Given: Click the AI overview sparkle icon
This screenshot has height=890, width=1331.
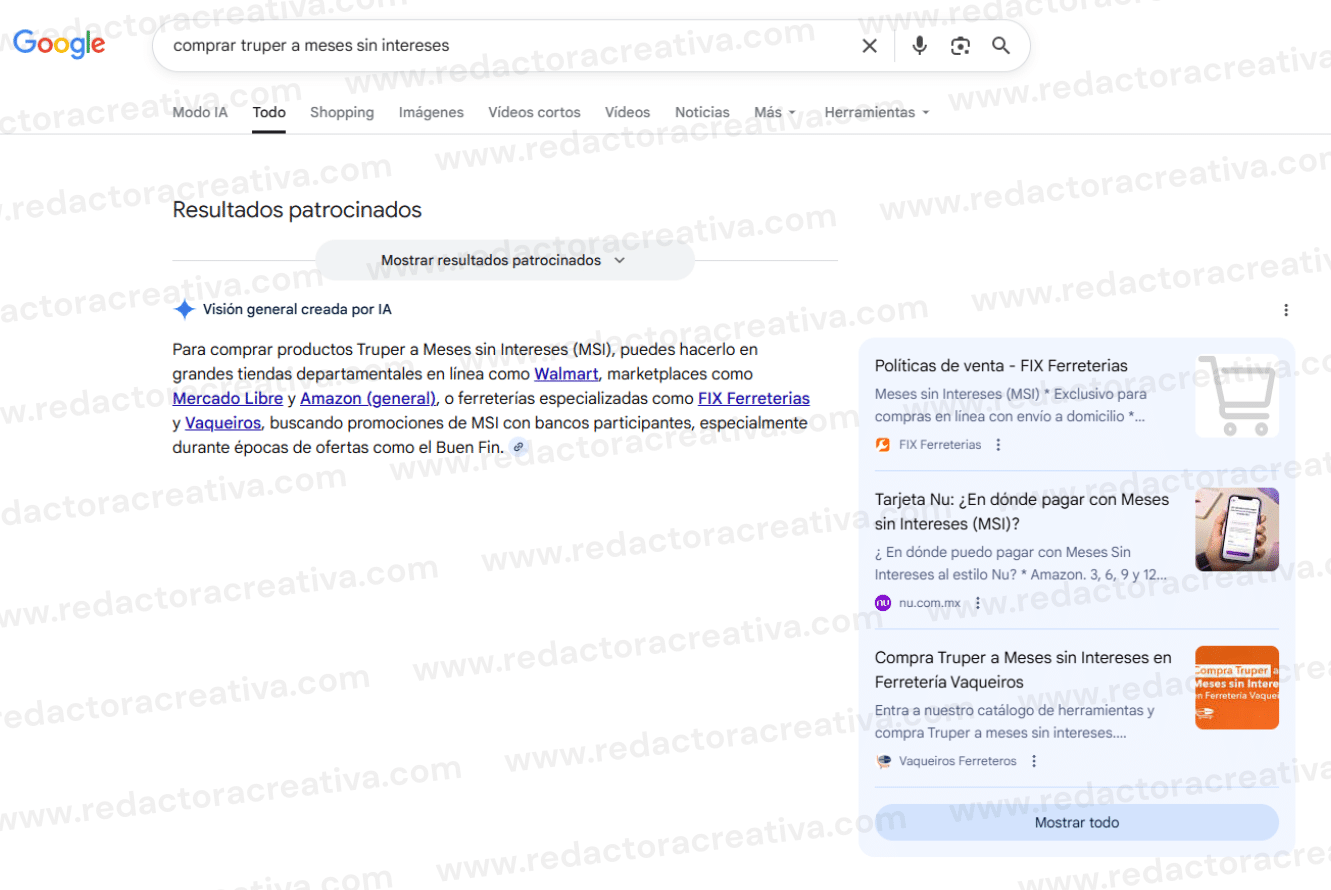Looking at the screenshot, I should tap(184, 310).
